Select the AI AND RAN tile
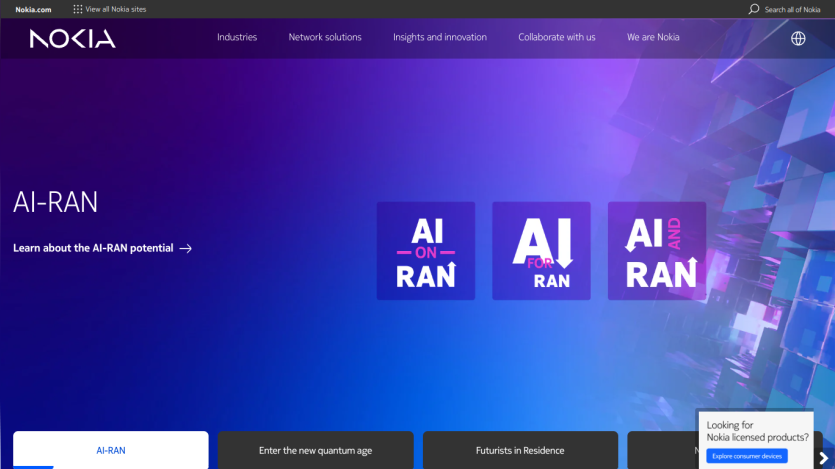The height and width of the screenshot is (469, 835). coord(657,251)
